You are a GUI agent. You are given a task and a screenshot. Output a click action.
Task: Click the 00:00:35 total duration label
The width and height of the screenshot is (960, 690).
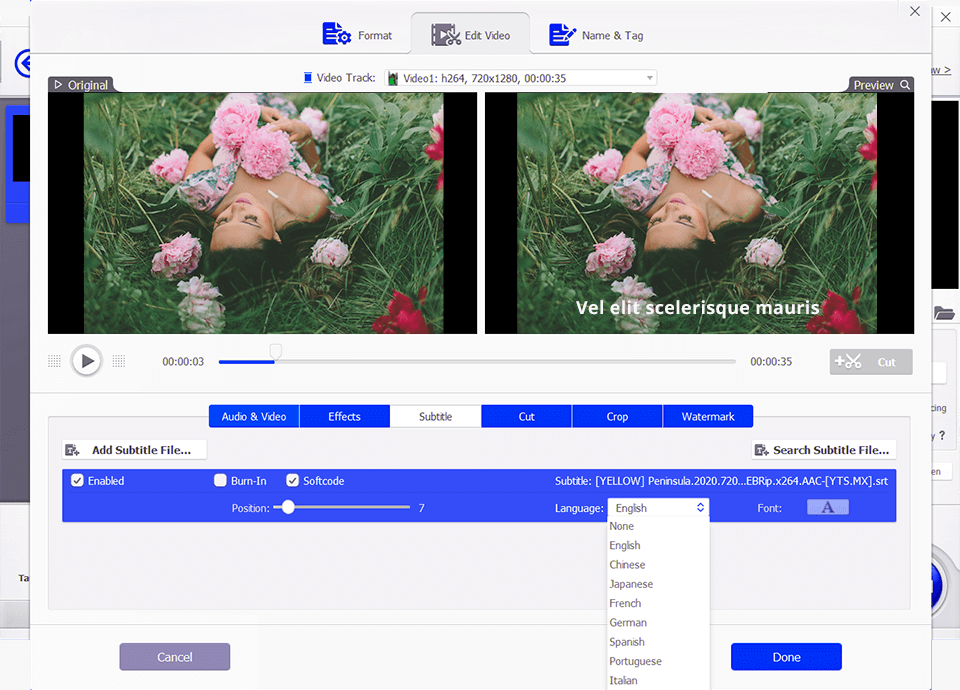click(x=771, y=362)
